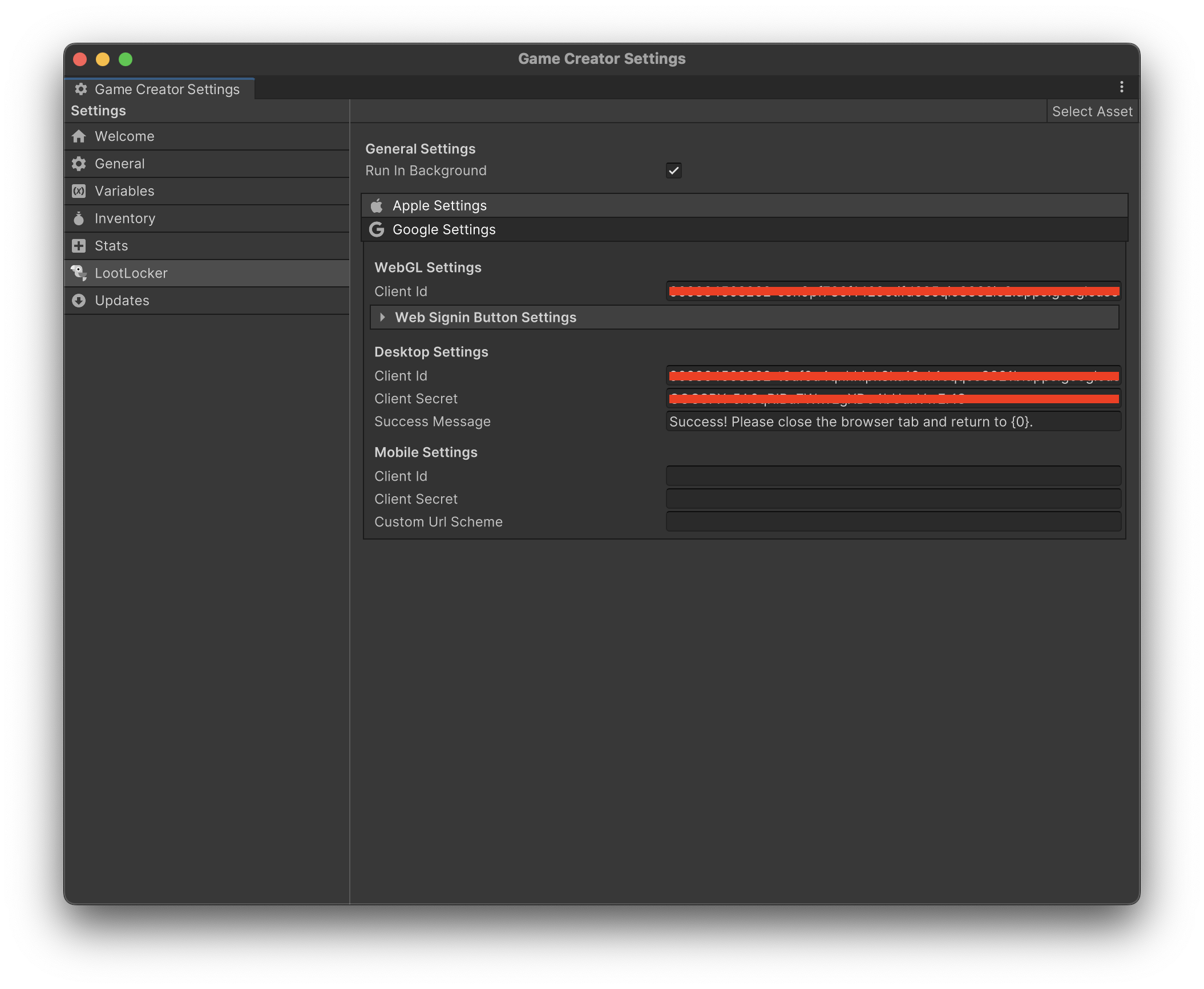Click the Inventory potion icon
This screenshot has height=989, width=1204.
tap(79, 218)
